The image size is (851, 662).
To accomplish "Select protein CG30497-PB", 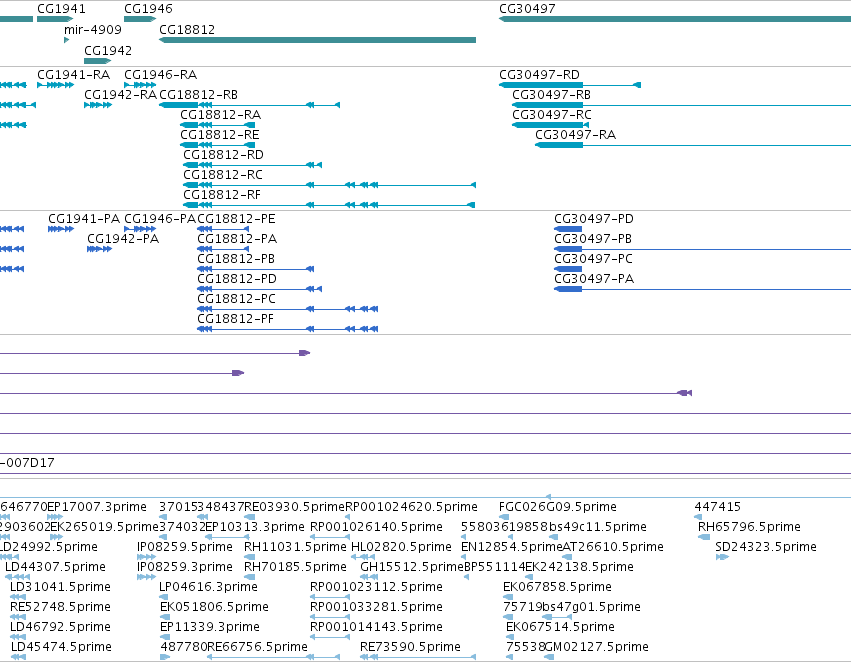I will [593, 239].
